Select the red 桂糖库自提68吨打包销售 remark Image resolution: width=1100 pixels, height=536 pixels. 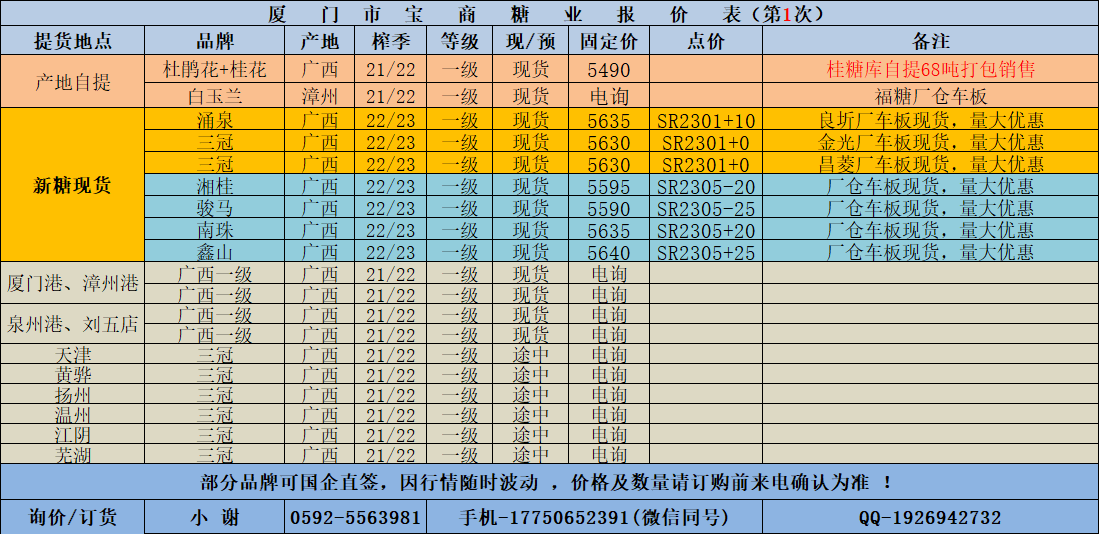pyautogui.click(x=930, y=70)
